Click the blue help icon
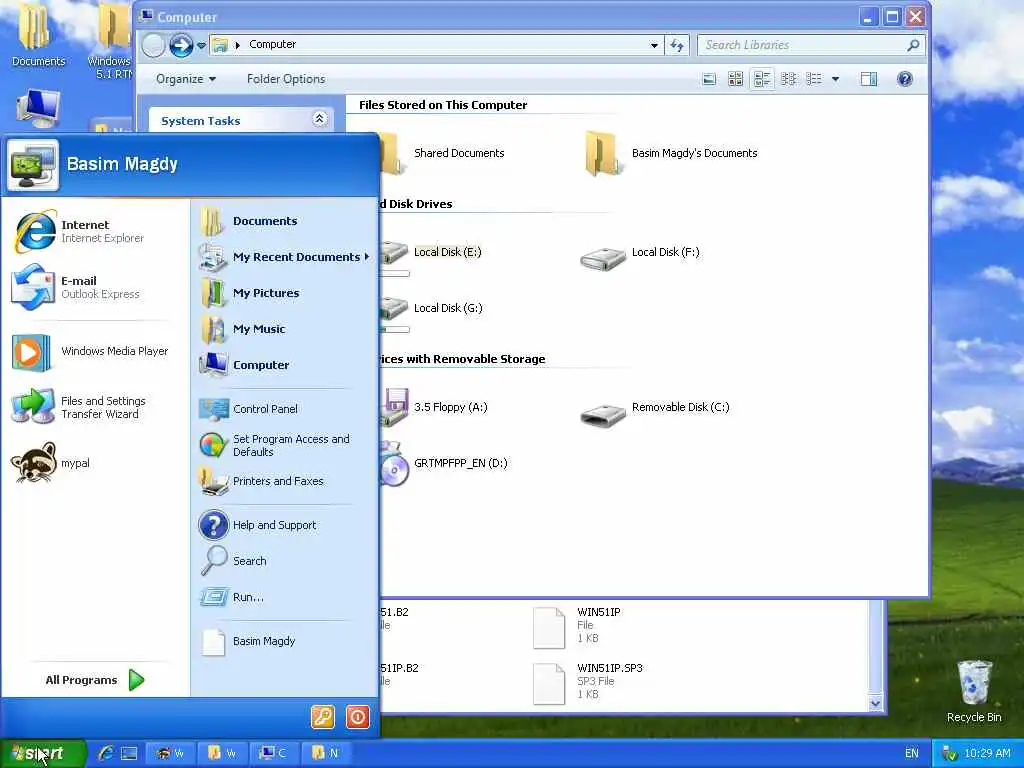This screenshot has height=768, width=1024. click(904, 80)
